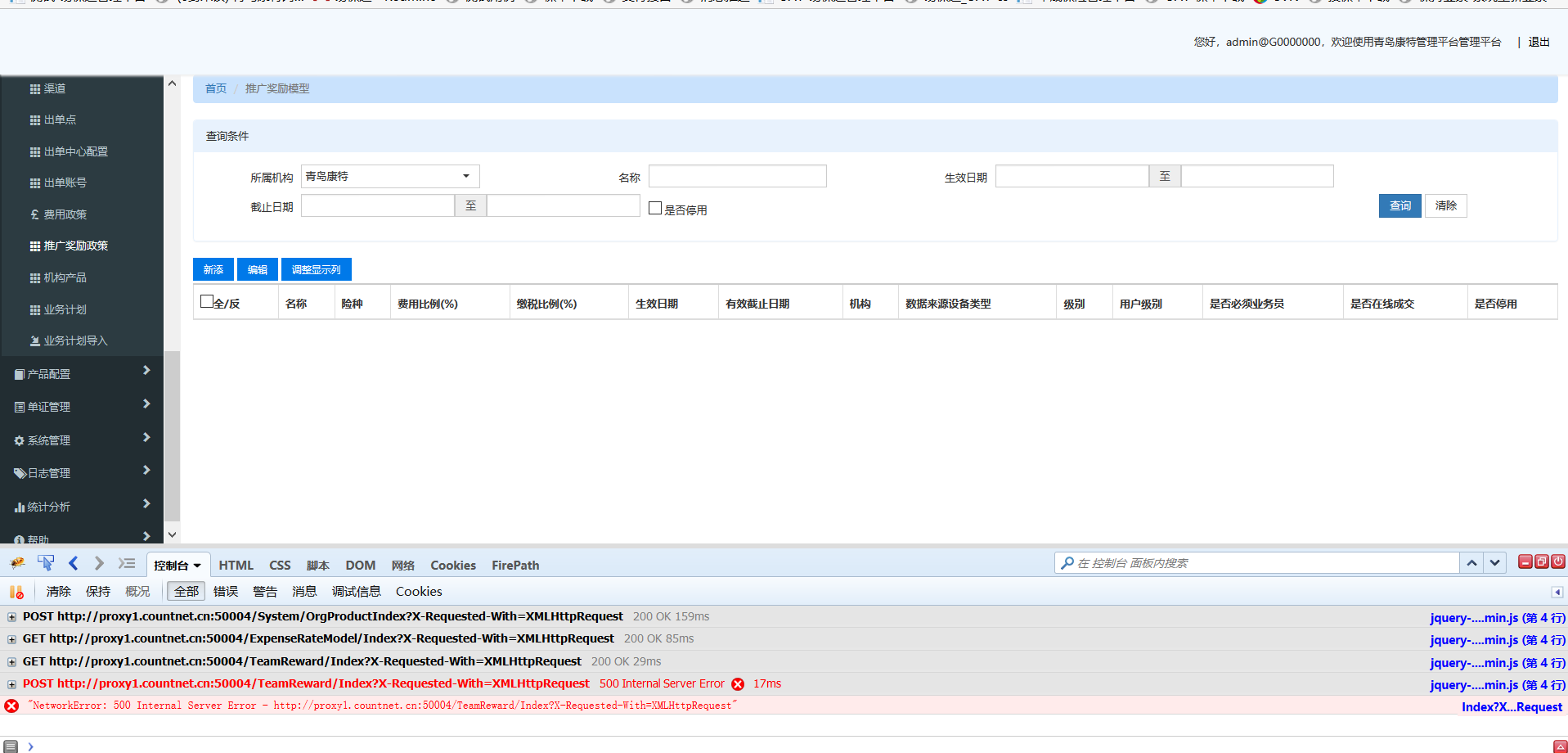Screen dimensions: 1568x753
Task: Detach Firebug into a separate window
Action: pyautogui.click(x=1541, y=561)
